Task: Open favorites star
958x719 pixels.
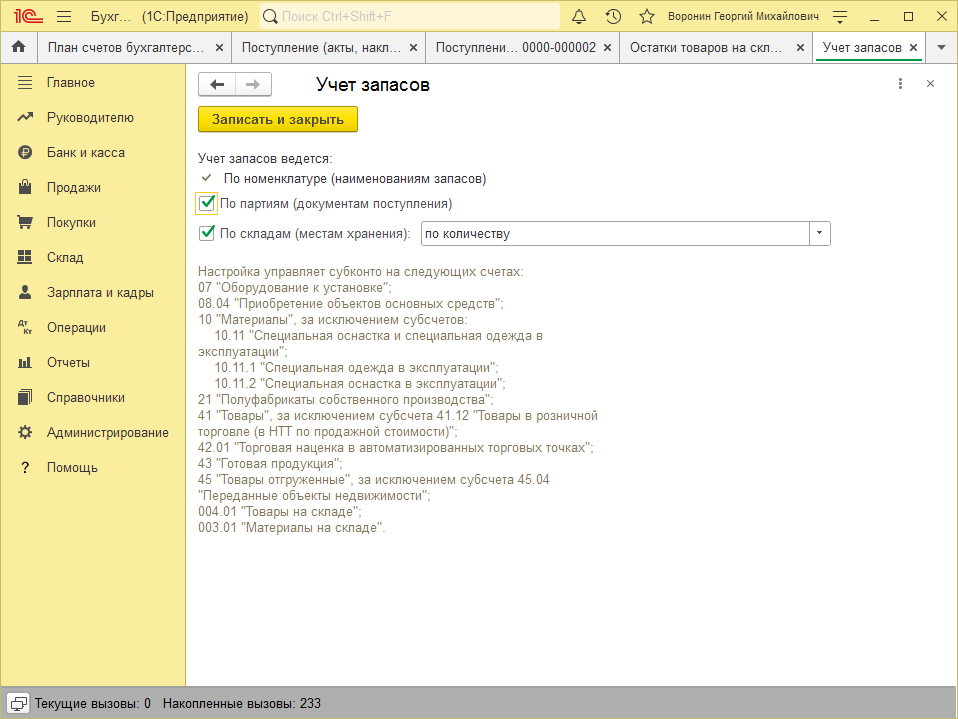Action: [647, 16]
